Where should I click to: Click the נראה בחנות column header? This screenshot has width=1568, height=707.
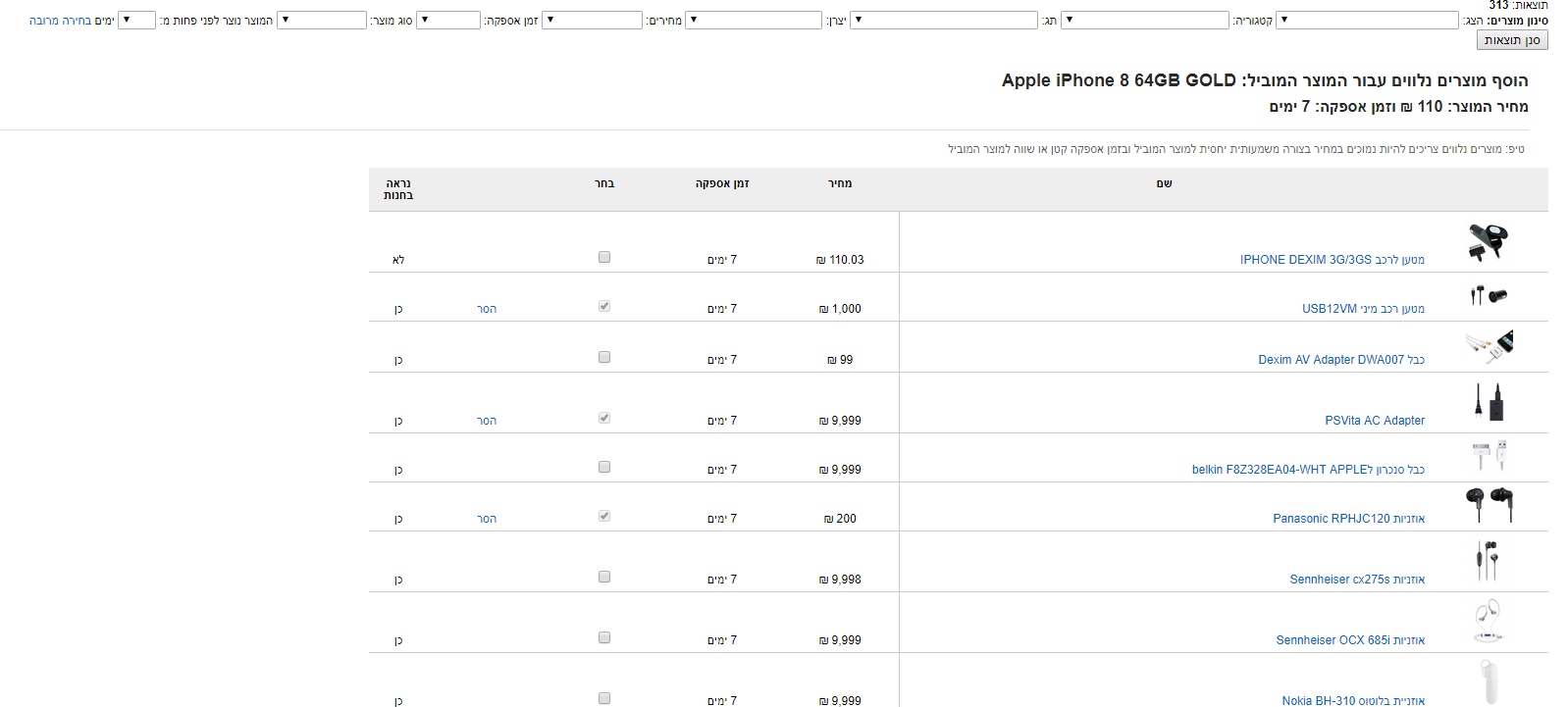click(398, 189)
